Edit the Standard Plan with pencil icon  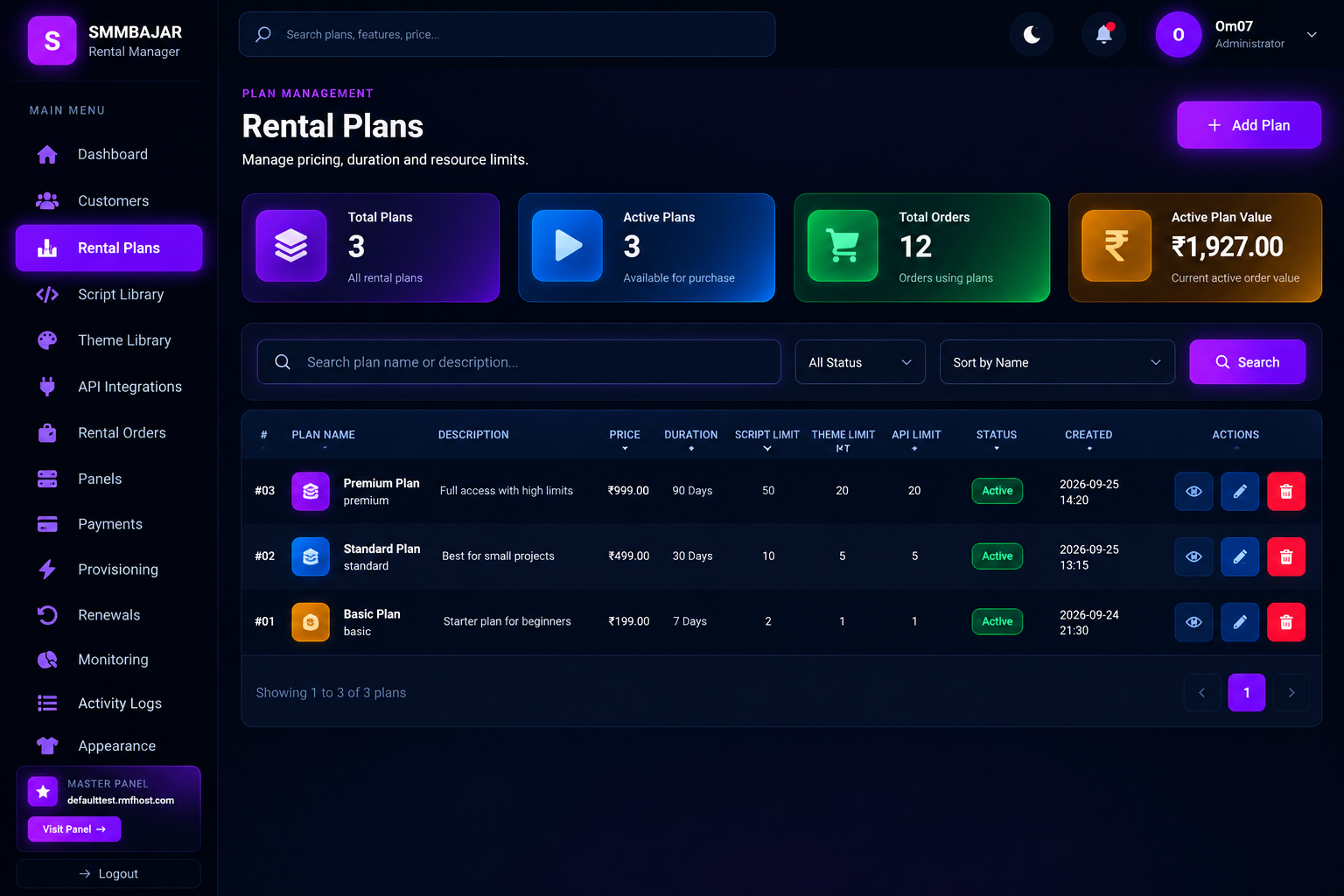tap(1240, 556)
